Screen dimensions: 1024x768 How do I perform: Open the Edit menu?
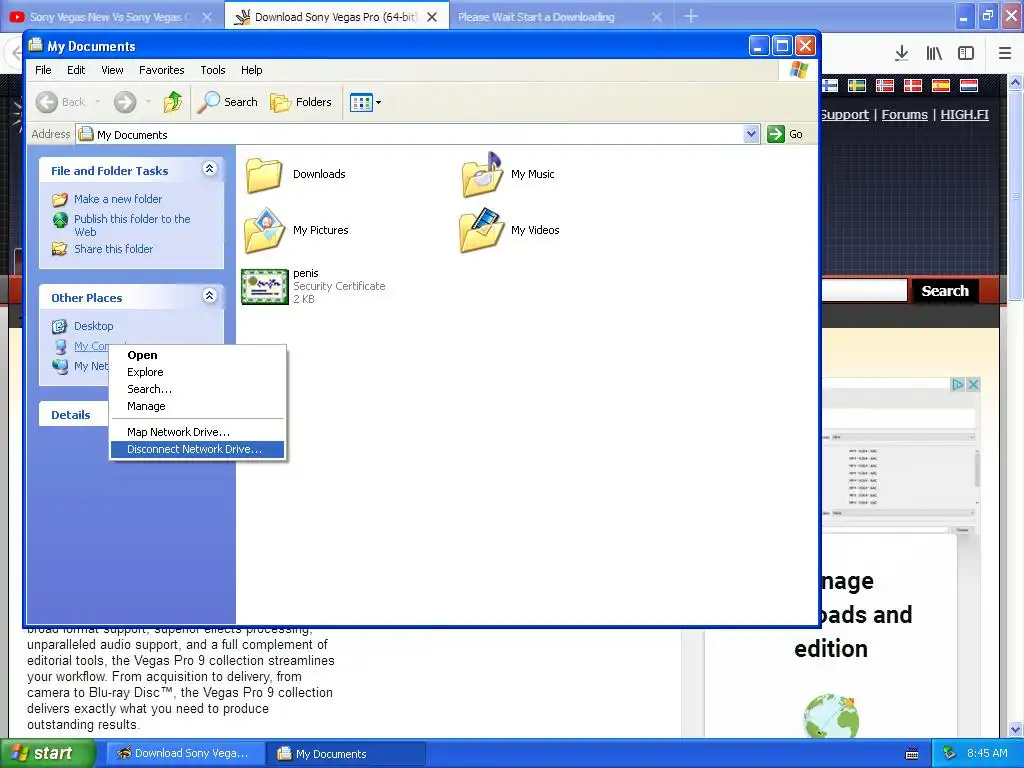[x=76, y=70]
